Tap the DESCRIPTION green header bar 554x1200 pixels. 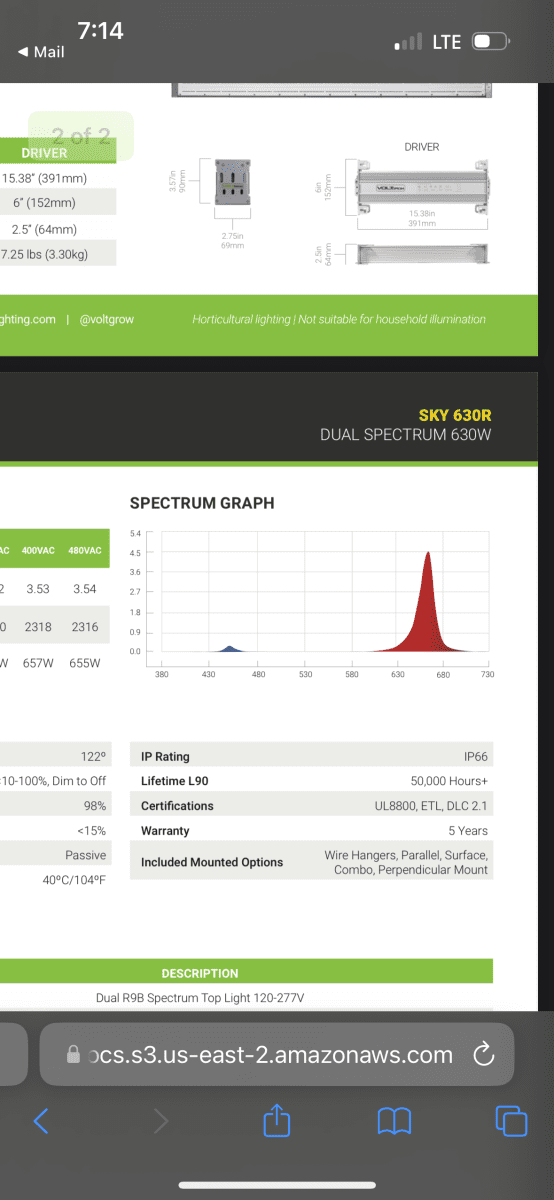click(x=247, y=973)
